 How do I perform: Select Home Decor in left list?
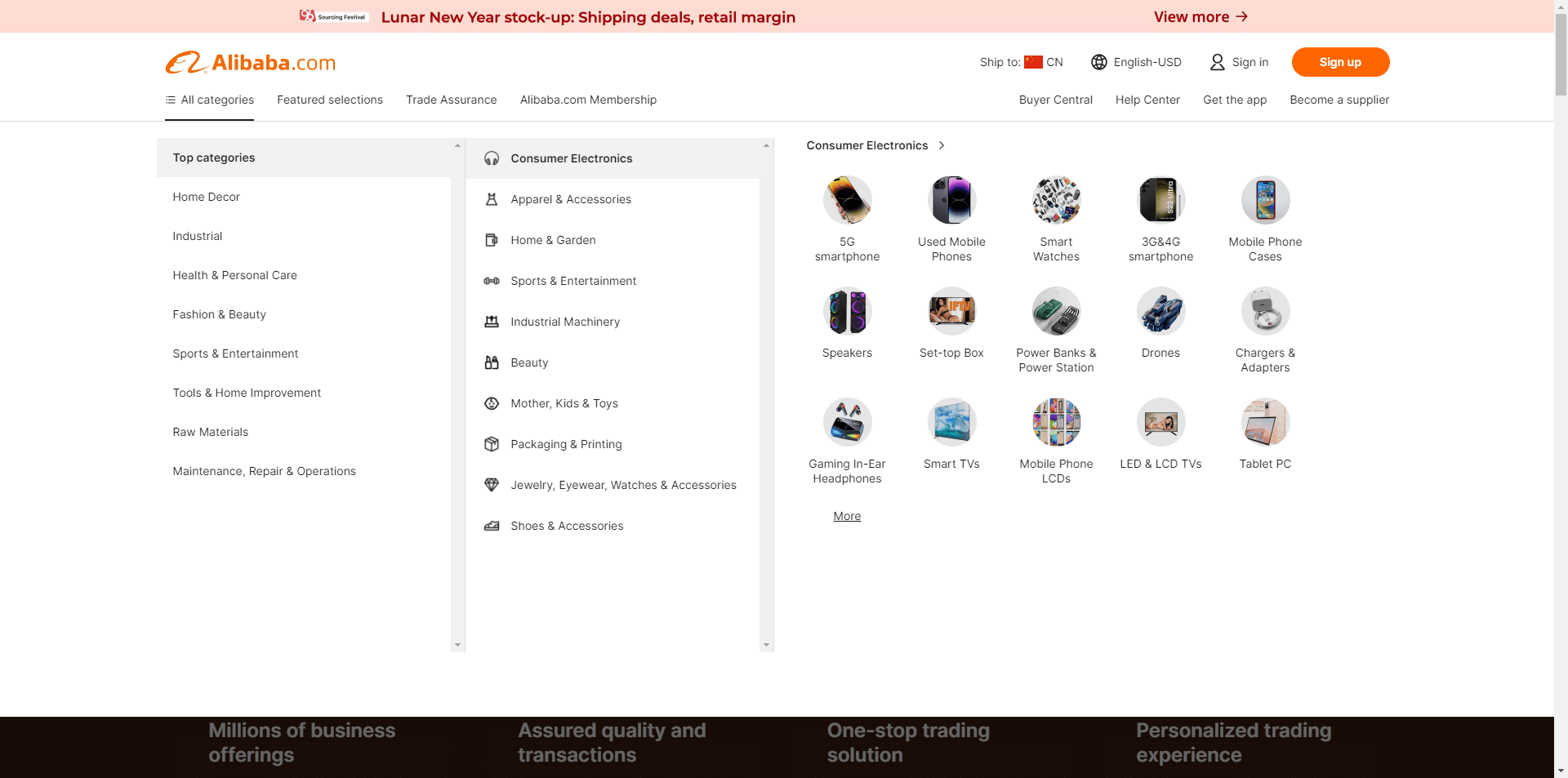pos(304,197)
